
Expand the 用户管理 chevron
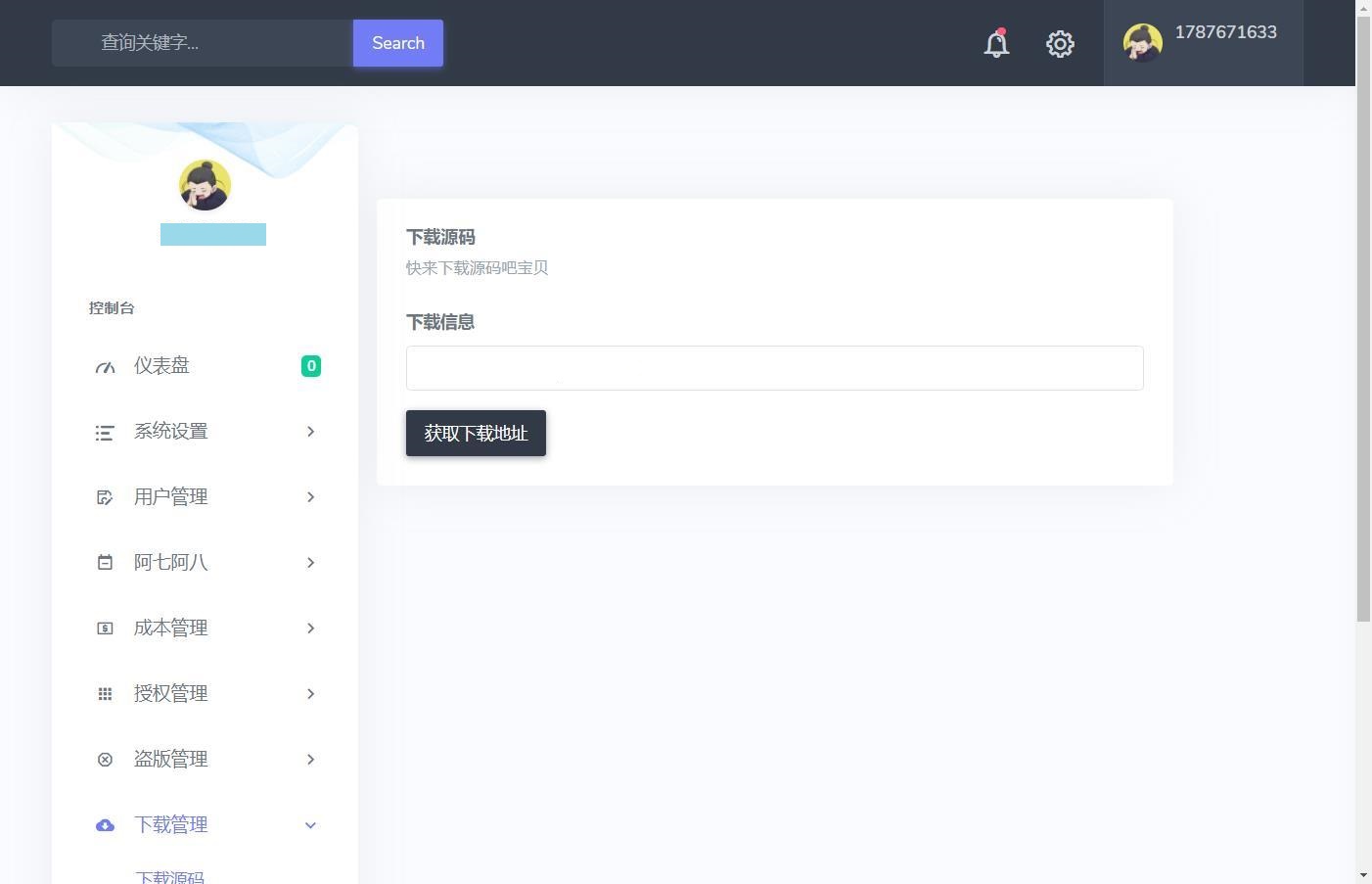tap(310, 497)
